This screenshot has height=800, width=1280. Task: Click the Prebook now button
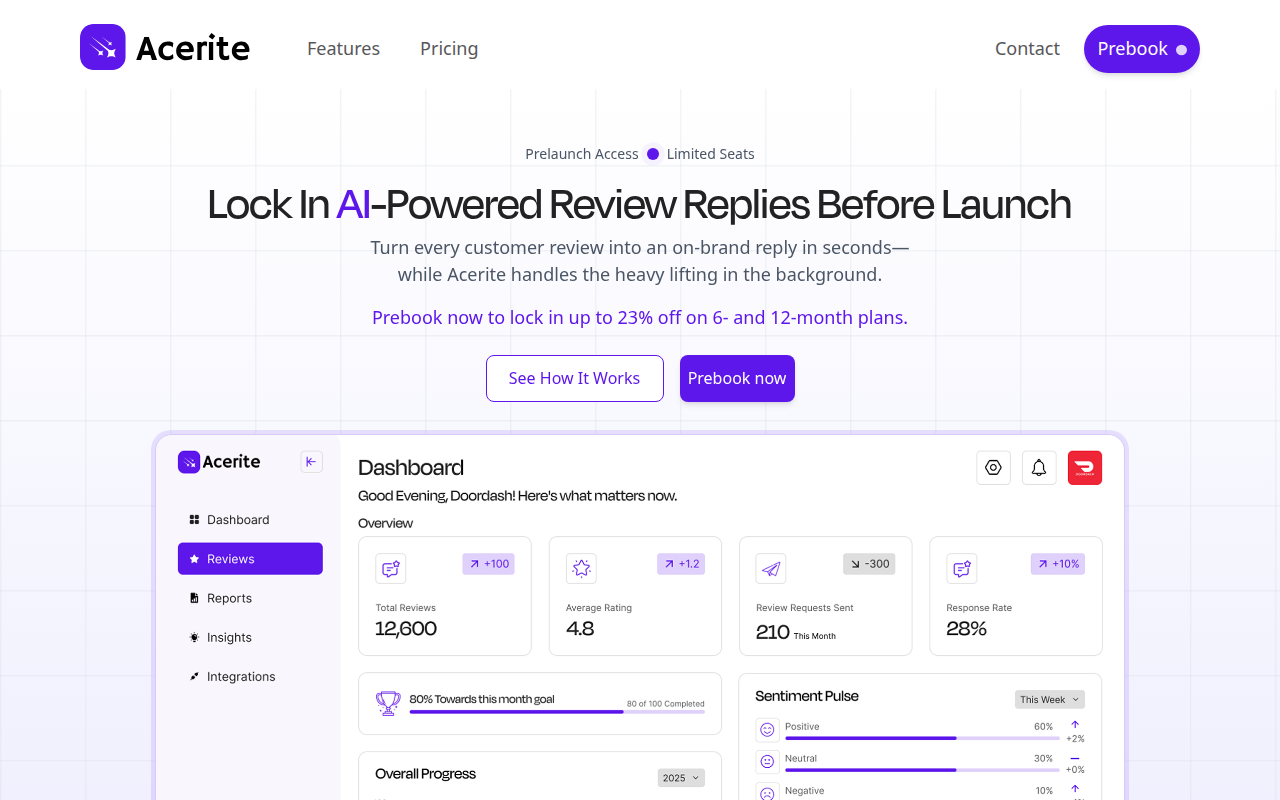click(x=737, y=378)
